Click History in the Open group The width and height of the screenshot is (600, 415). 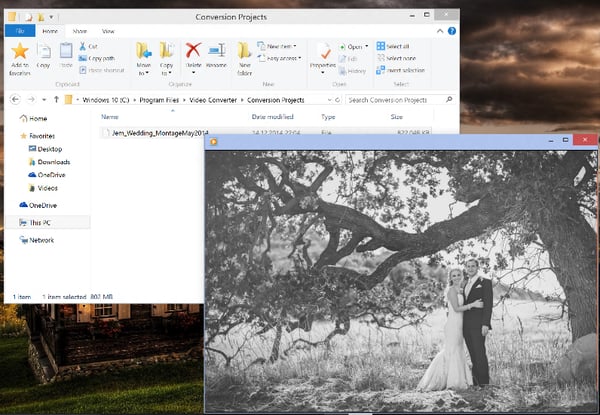click(352, 71)
